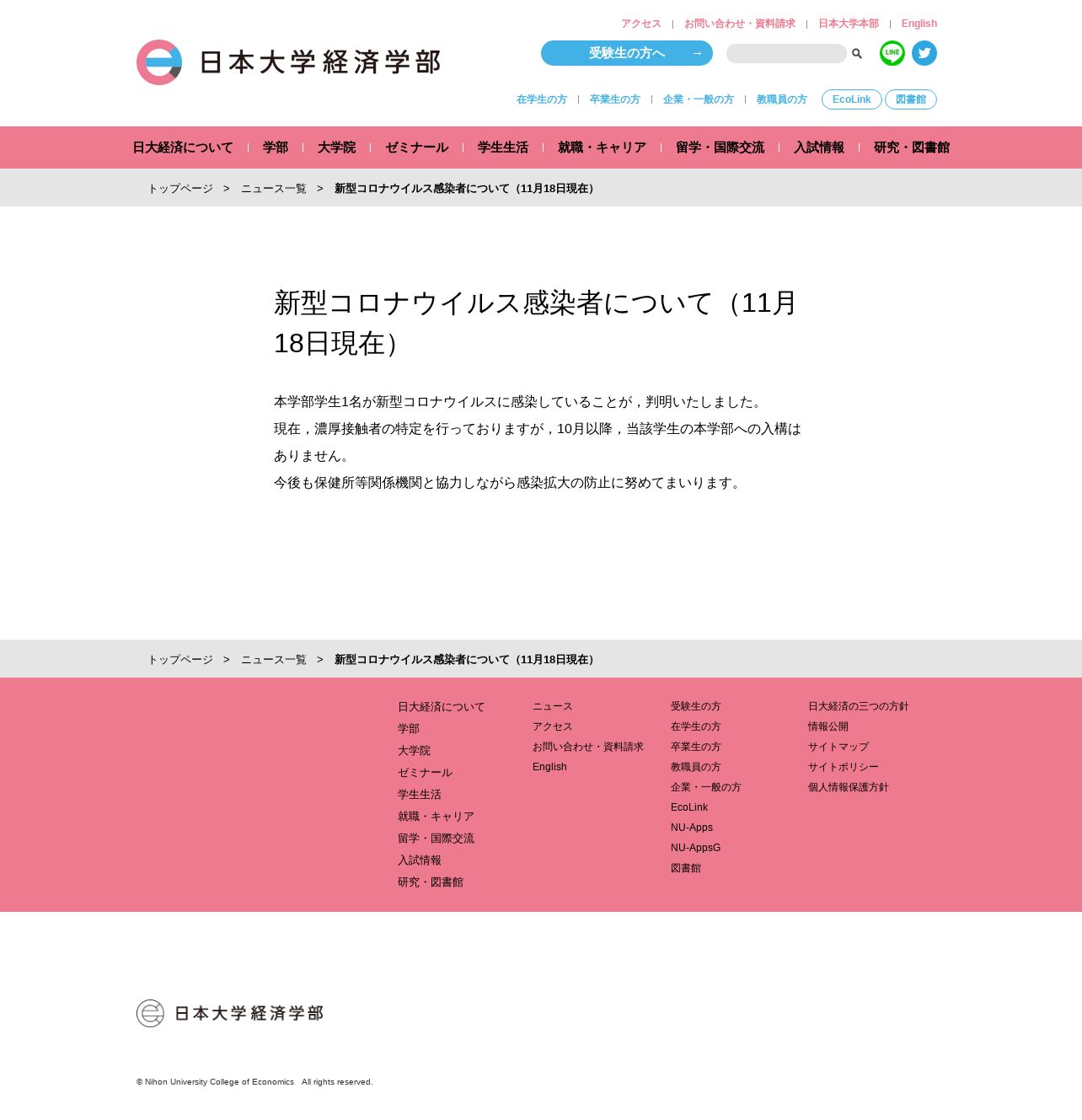Viewport: 1082px width, 1120px height.
Task: Open the 学部 main menu item
Action: [x=276, y=147]
